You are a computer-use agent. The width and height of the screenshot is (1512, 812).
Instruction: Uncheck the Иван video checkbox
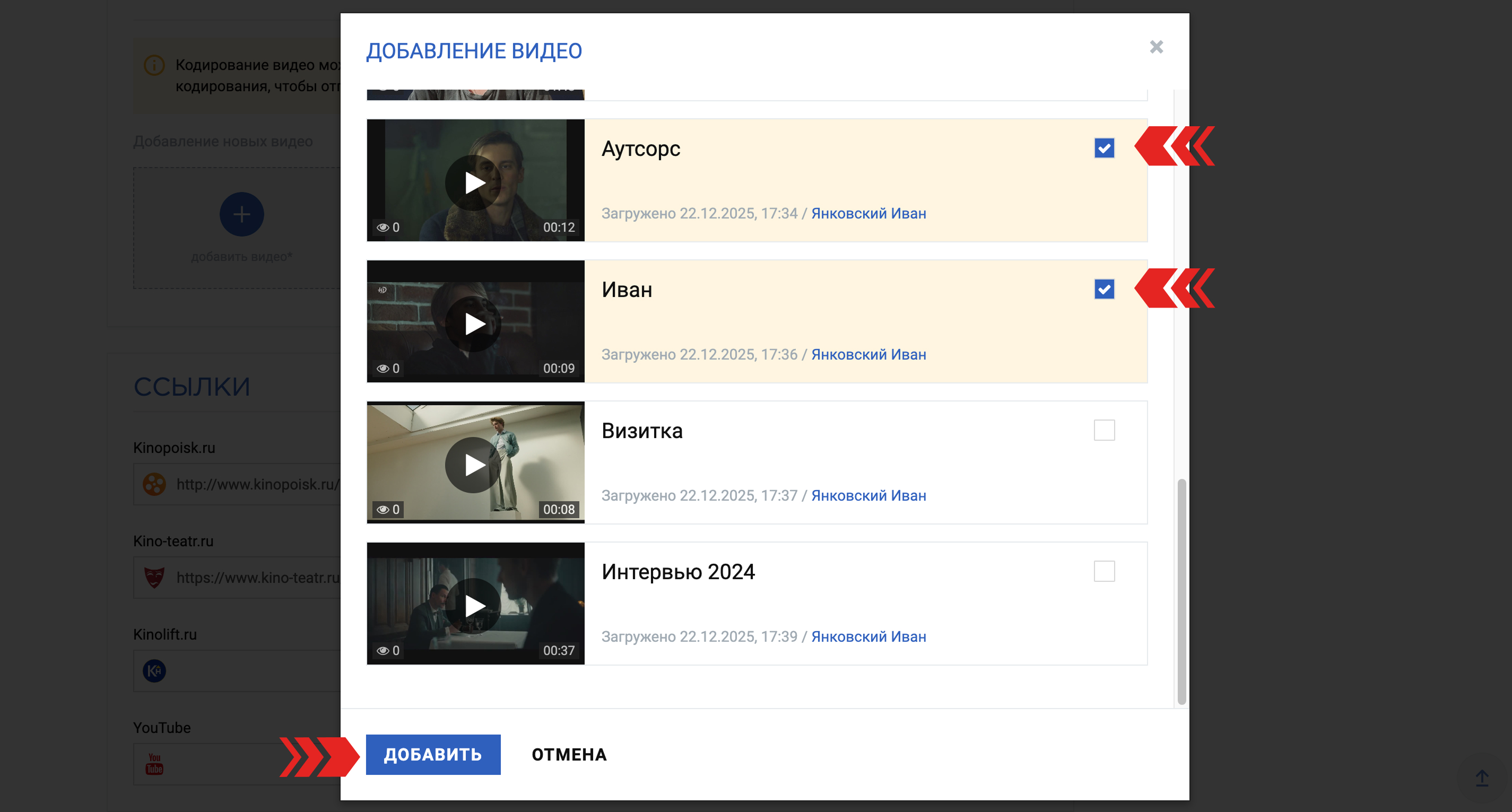pyautogui.click(x=1103, y=289)
